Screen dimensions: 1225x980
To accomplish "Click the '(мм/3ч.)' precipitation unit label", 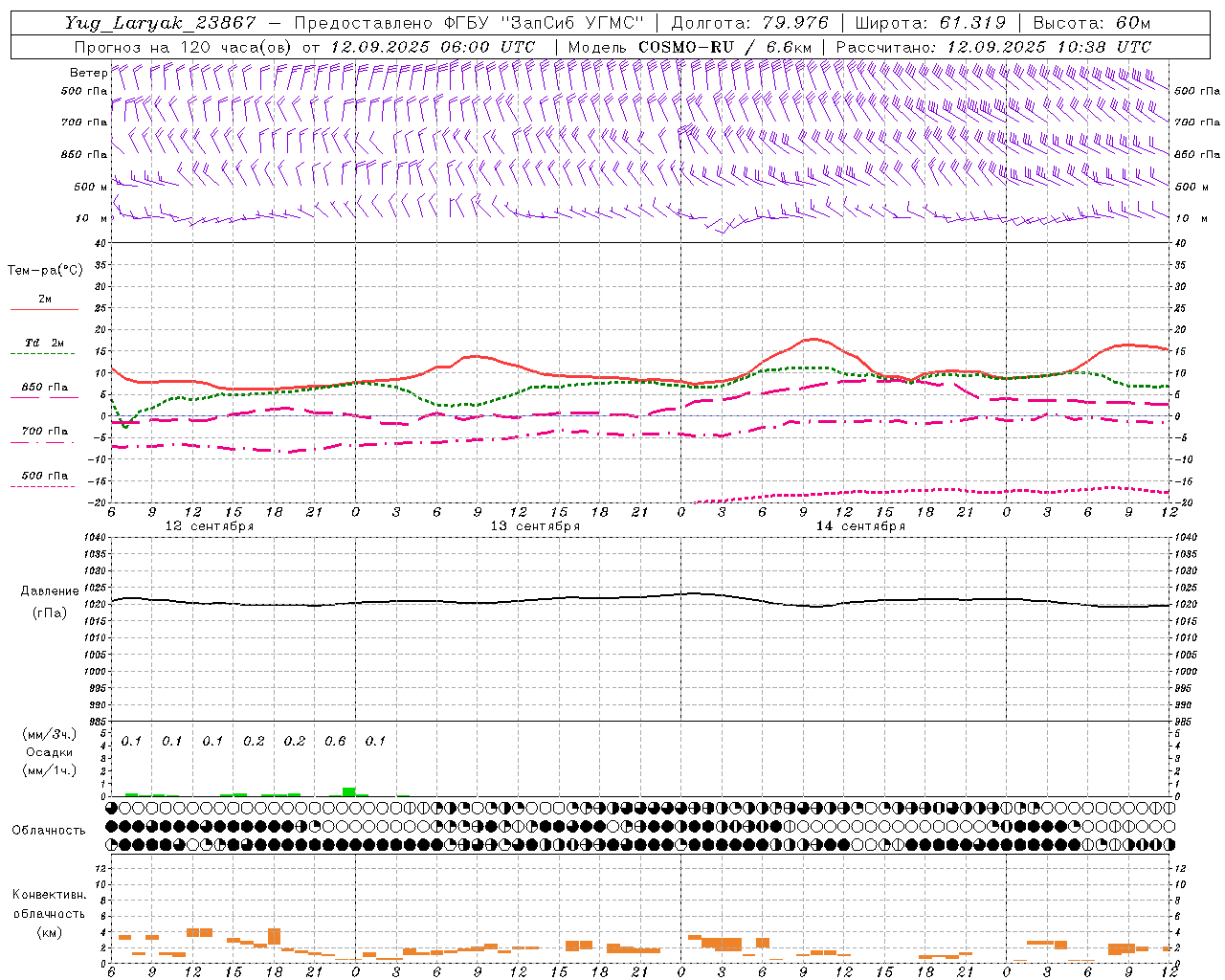I will tap(49, 734).
